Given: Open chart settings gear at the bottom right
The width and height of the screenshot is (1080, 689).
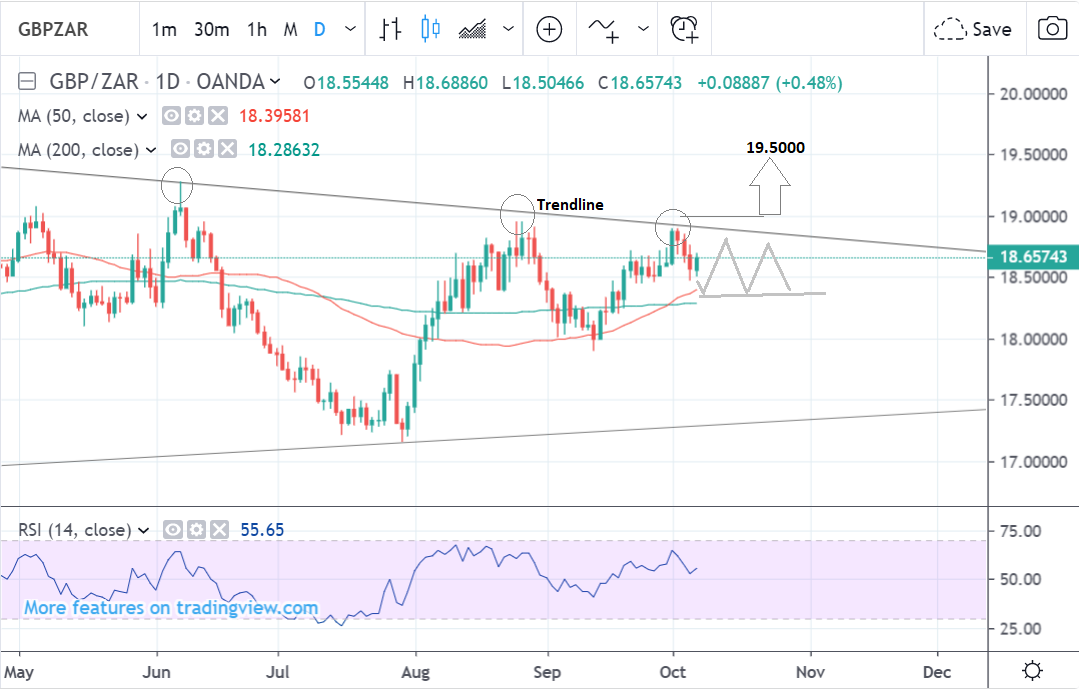Looking at the screenshot, I should point(1033,669).
